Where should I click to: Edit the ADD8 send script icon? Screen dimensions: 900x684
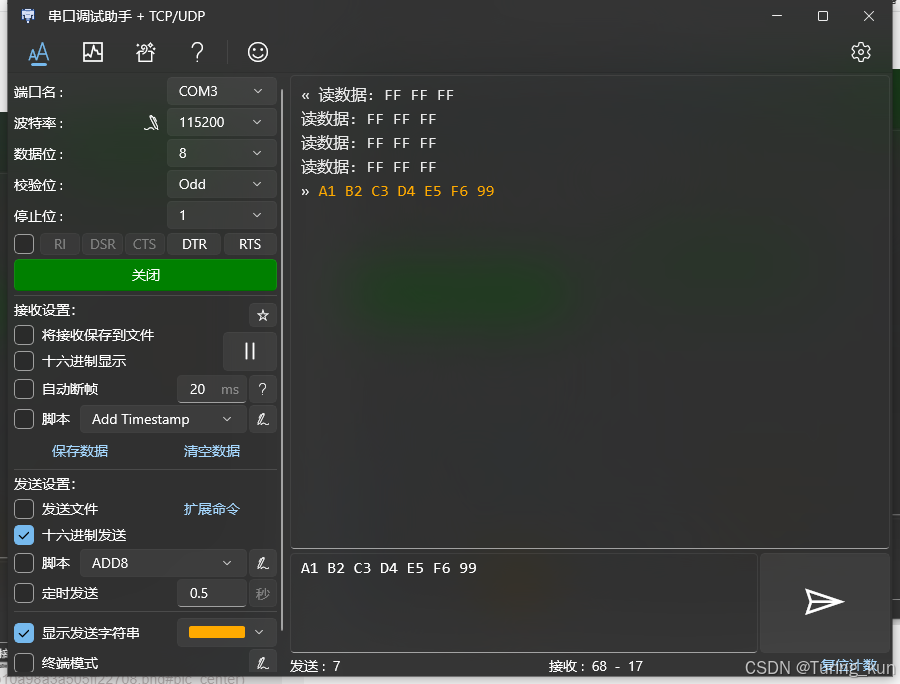(x=263, y=563)
